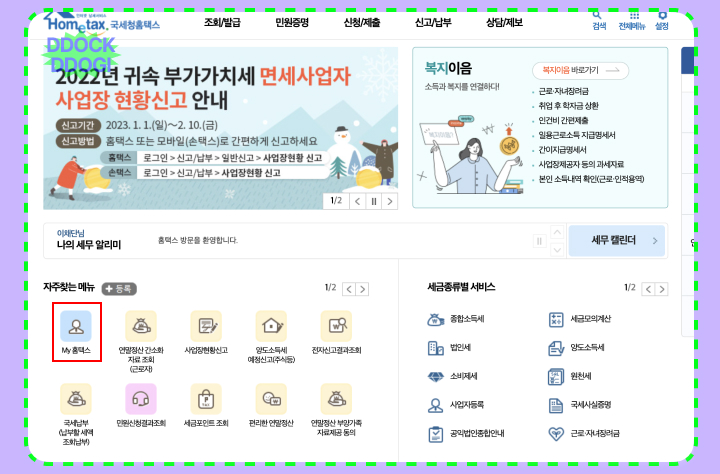The width and height of the screenshot is (720, 474).
Task: Pause the 나의 세무 알리미 ticker
Action: click(x=539, y=241)
